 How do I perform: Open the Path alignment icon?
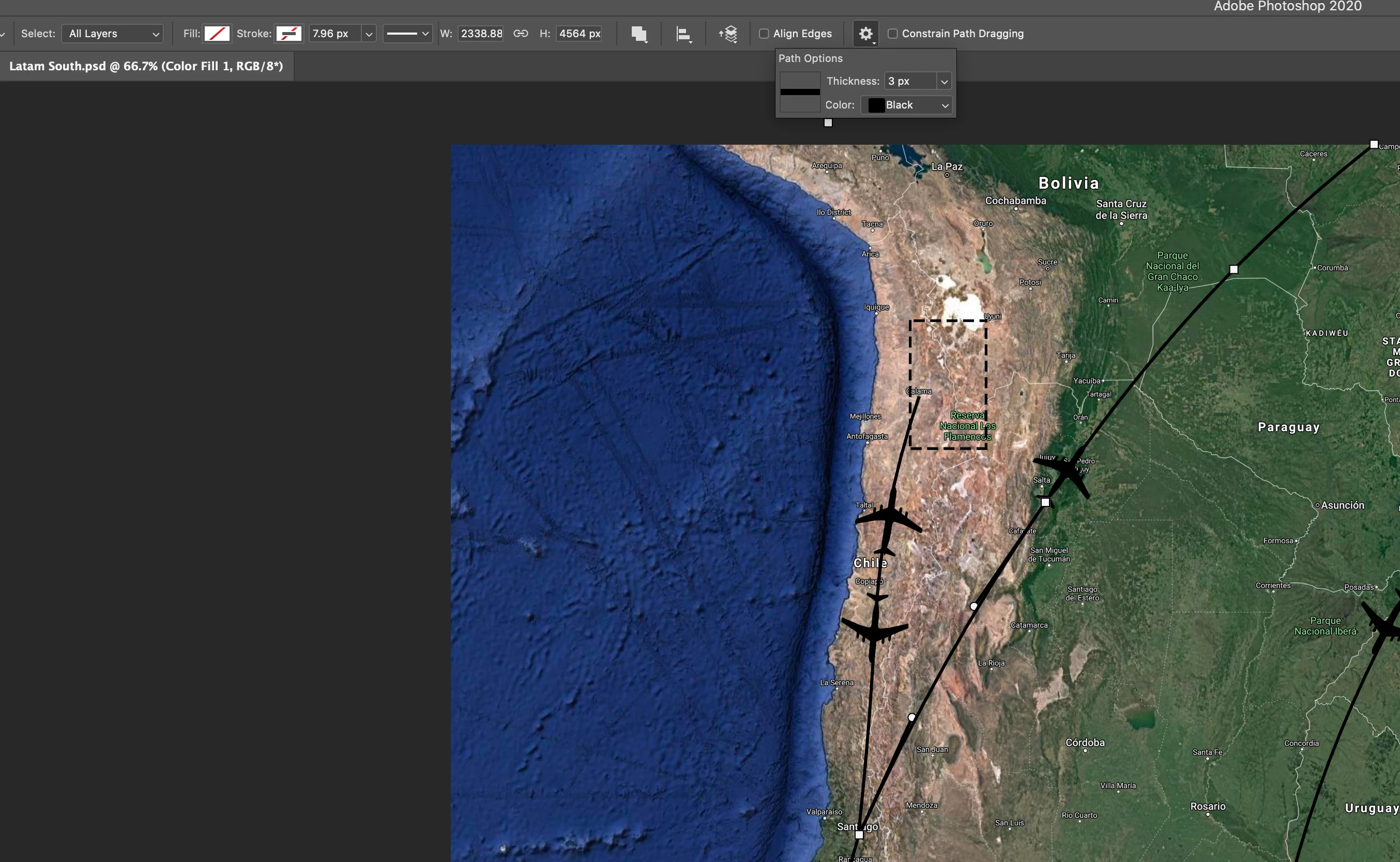[x=684, y=34]
